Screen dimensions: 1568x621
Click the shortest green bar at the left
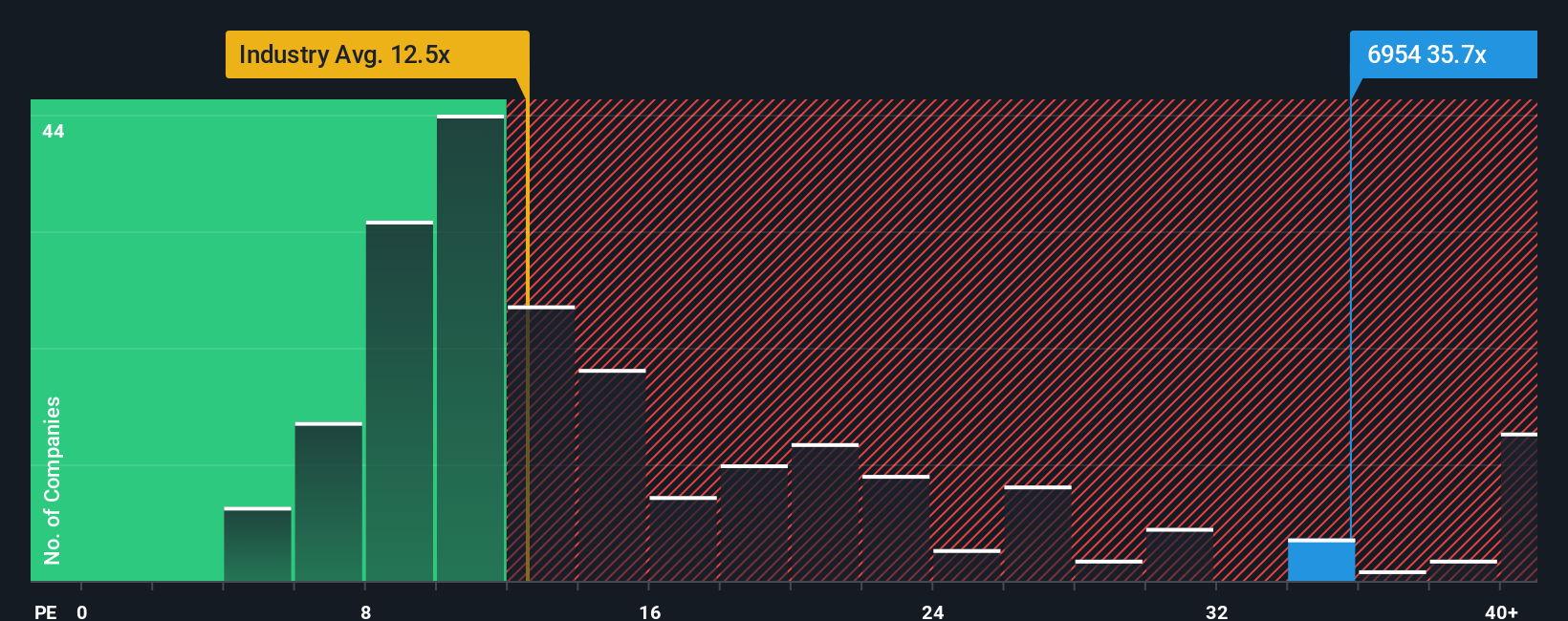click(x=257, y=545)
